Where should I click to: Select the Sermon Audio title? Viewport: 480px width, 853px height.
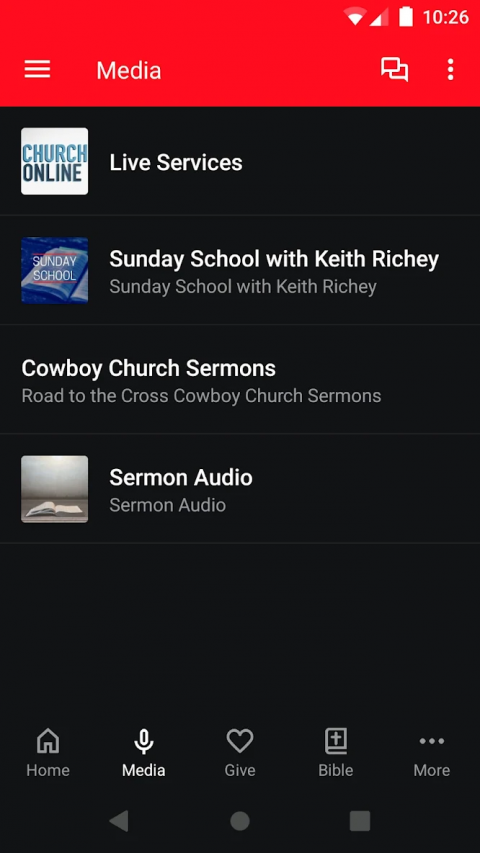click(181, 478)
